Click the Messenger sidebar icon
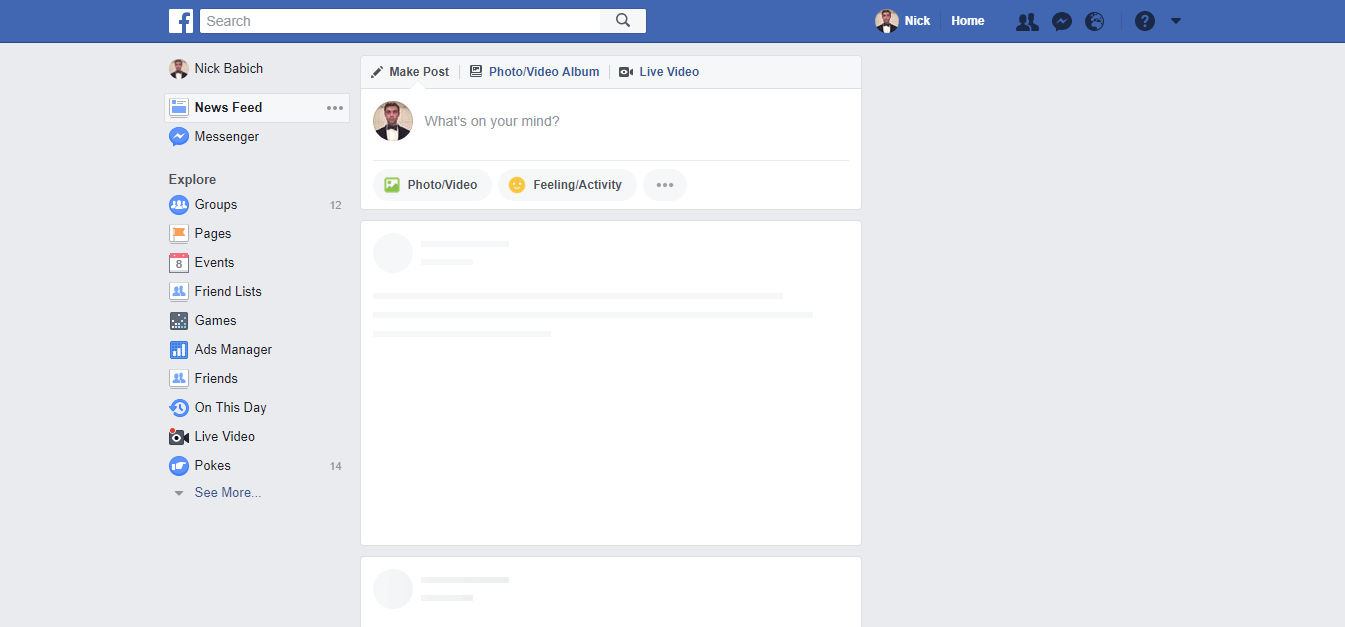 (179, 137)
